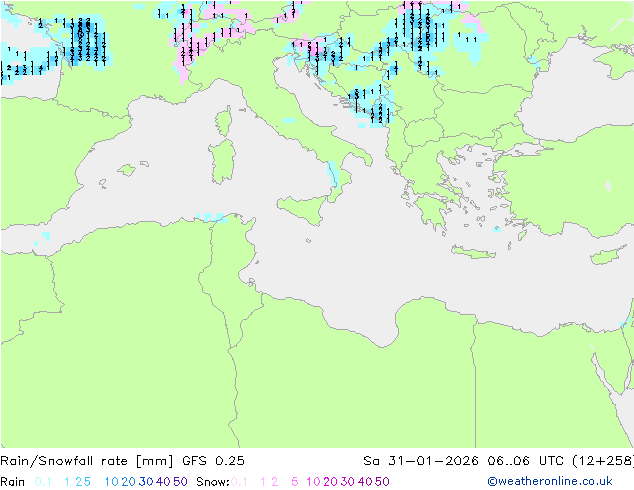Image resolution: width=634 pixels, height=490 pixels.
Task: Click the "GFS 0.25" model label
Action: (x=213, y=461)
